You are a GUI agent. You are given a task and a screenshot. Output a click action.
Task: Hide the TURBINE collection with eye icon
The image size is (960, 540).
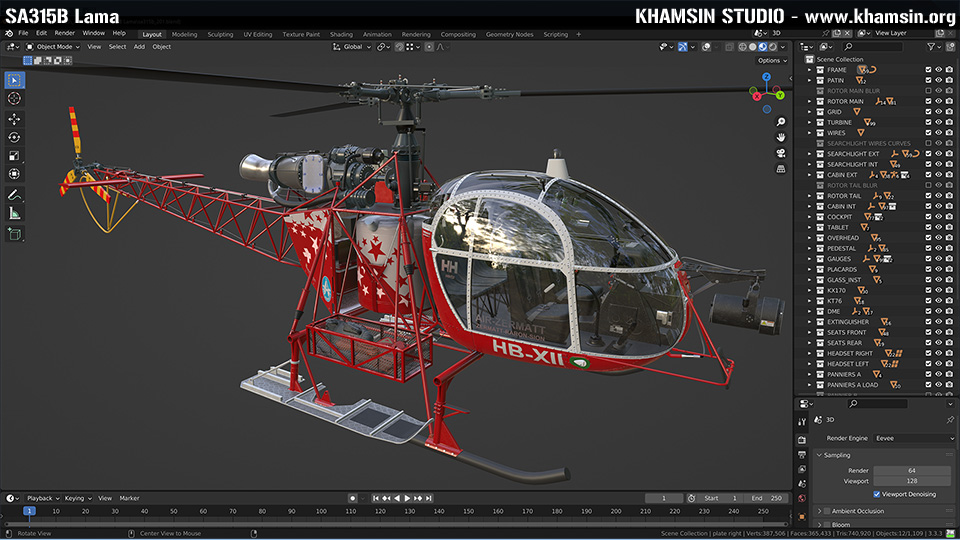tap(939, 122)
